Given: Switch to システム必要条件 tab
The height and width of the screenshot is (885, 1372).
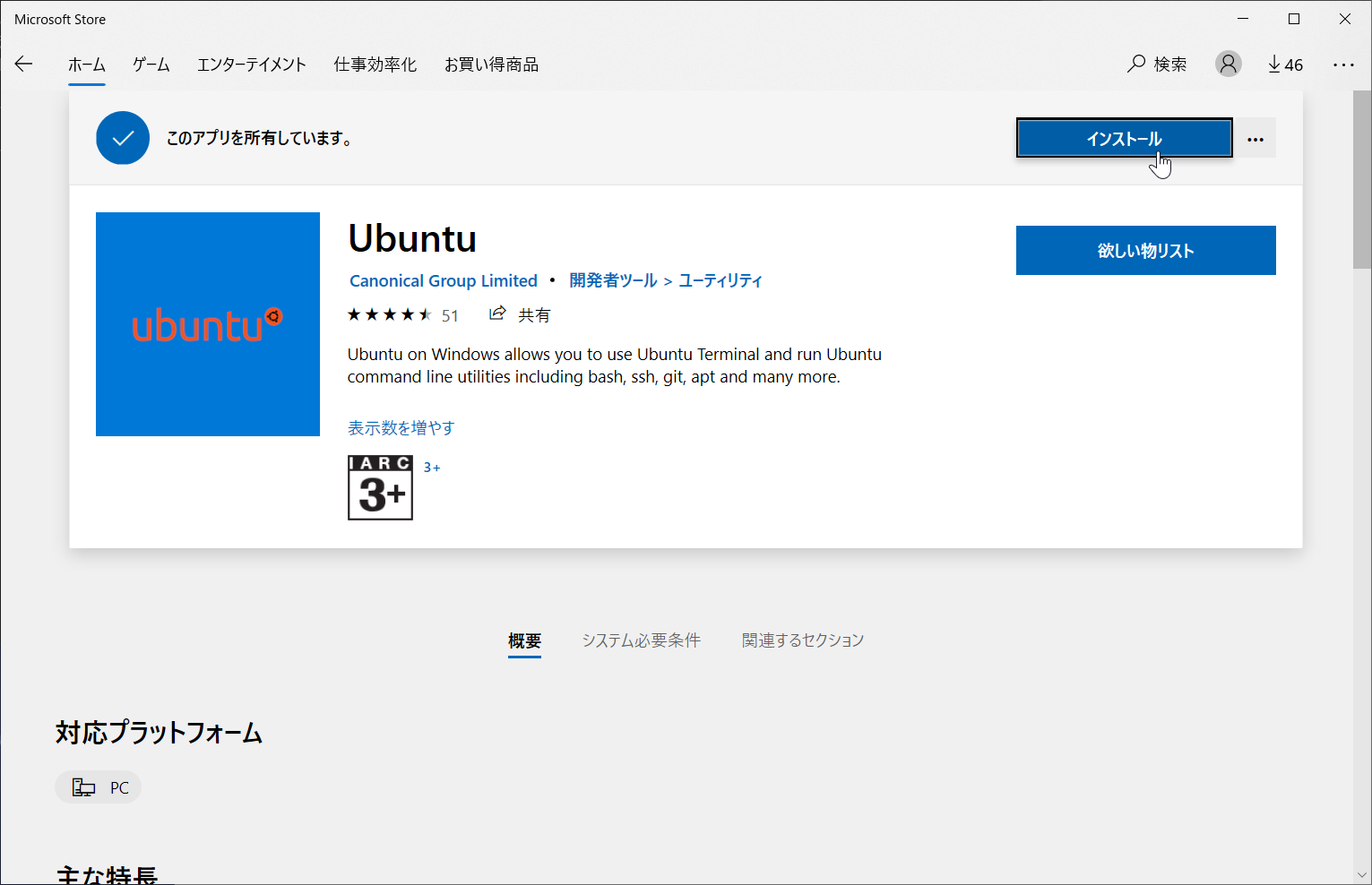Looking at the screenshot, I should pos(641,640).
